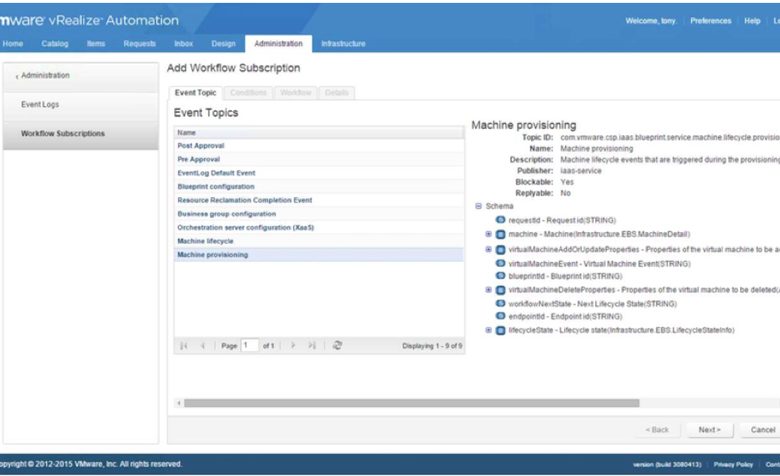
Task: Go to first page of event topics
Action: (x=184, y=345)
